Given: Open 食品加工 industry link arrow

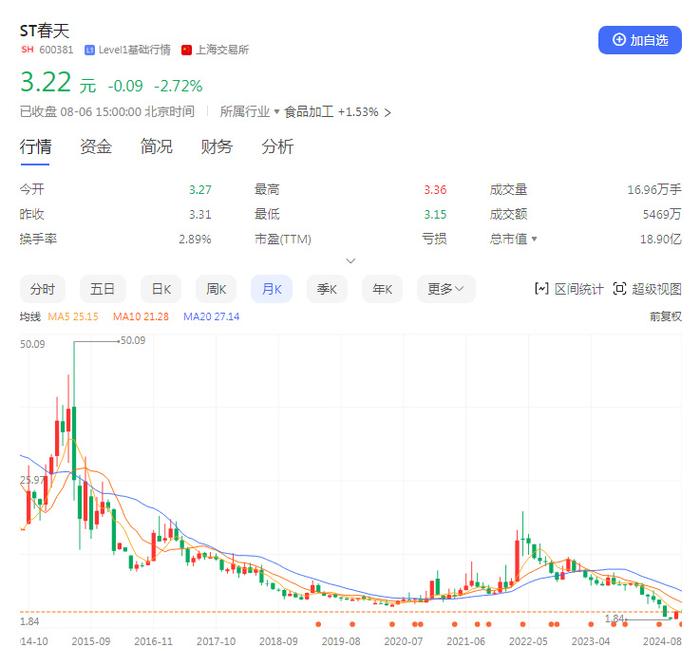Looking at the screenshot, I should coord(388,113).
